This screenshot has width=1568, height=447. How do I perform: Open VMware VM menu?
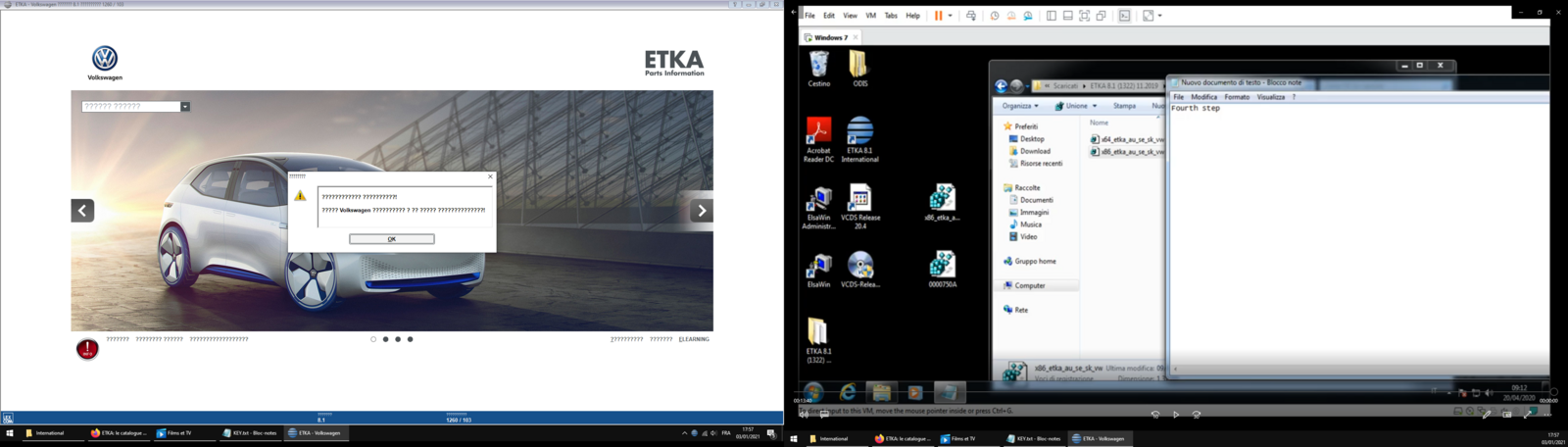(x=870, y=16)
